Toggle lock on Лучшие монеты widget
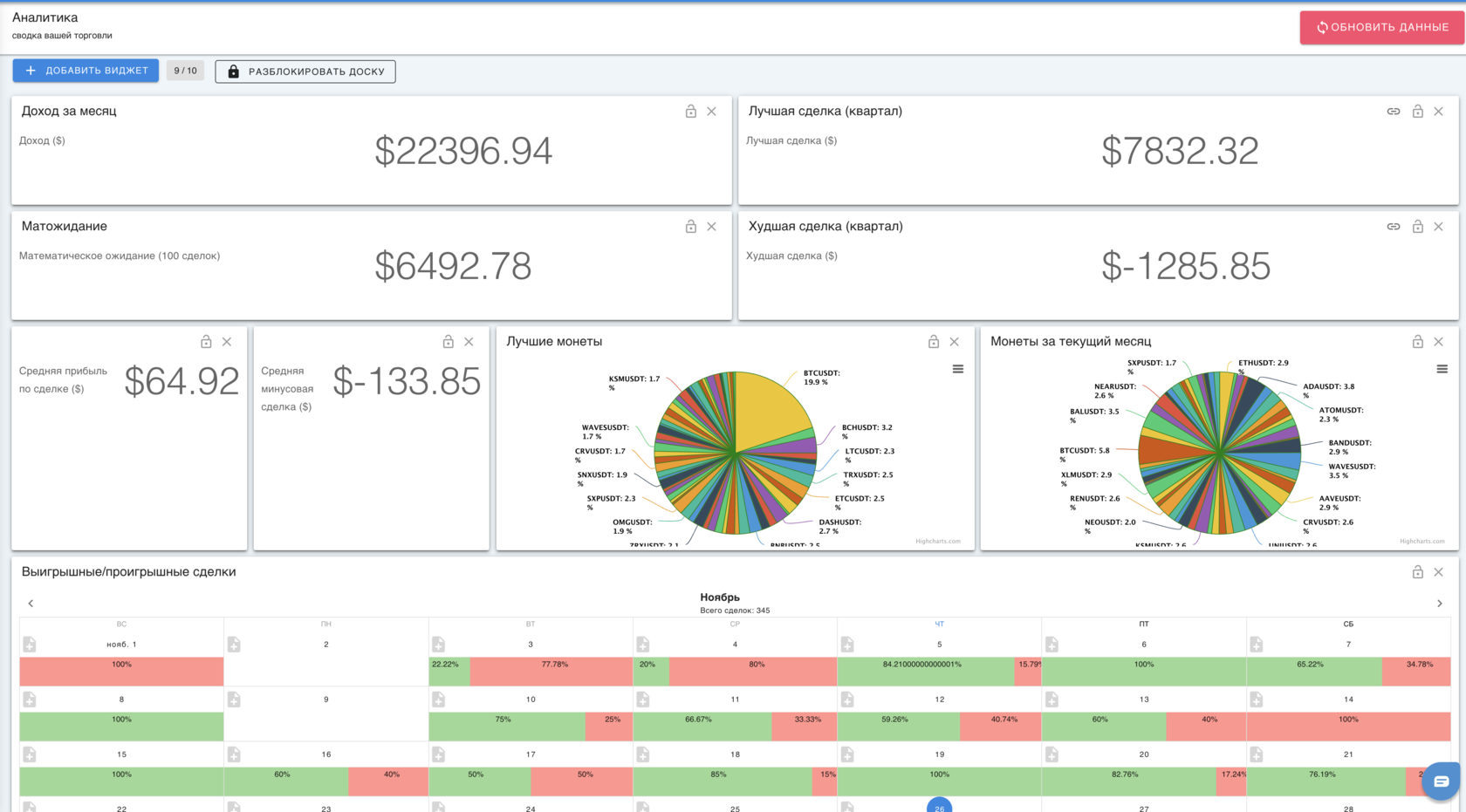The width and height of the screenshot is (1466, 812). point(934,342)
